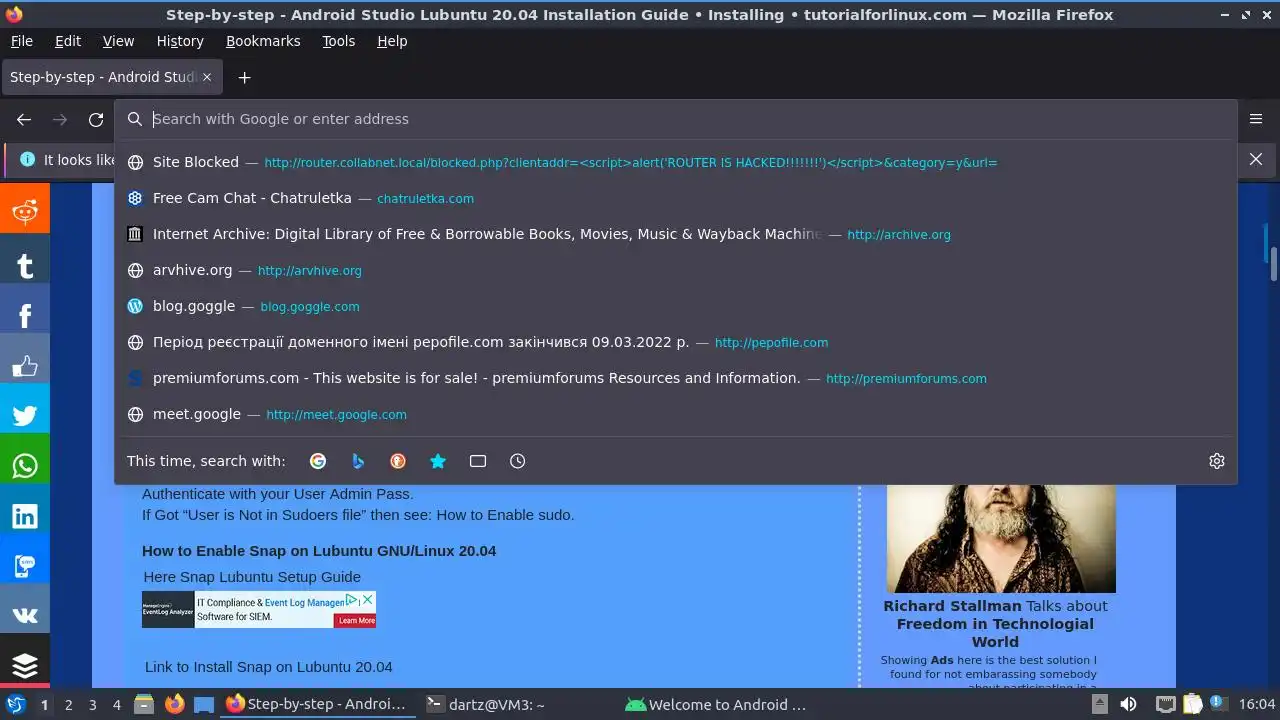
Task: Close the ad banner with X
Action: (368, 600)
